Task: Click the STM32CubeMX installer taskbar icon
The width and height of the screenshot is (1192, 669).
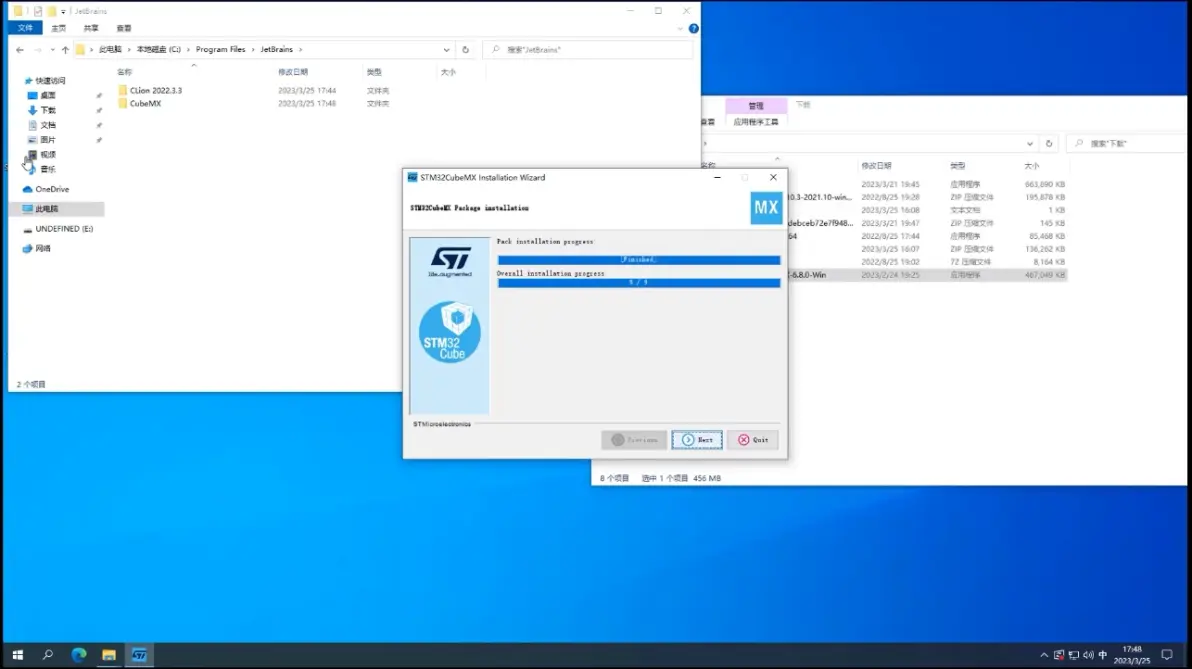Action: [139, 655]
